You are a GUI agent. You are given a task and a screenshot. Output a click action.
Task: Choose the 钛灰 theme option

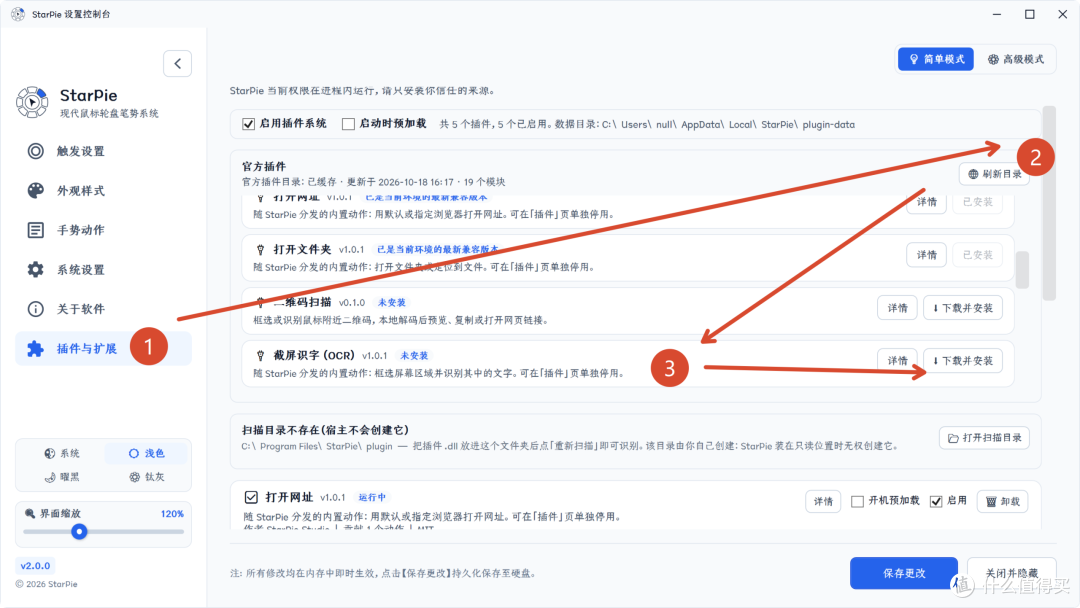[146, 476]
